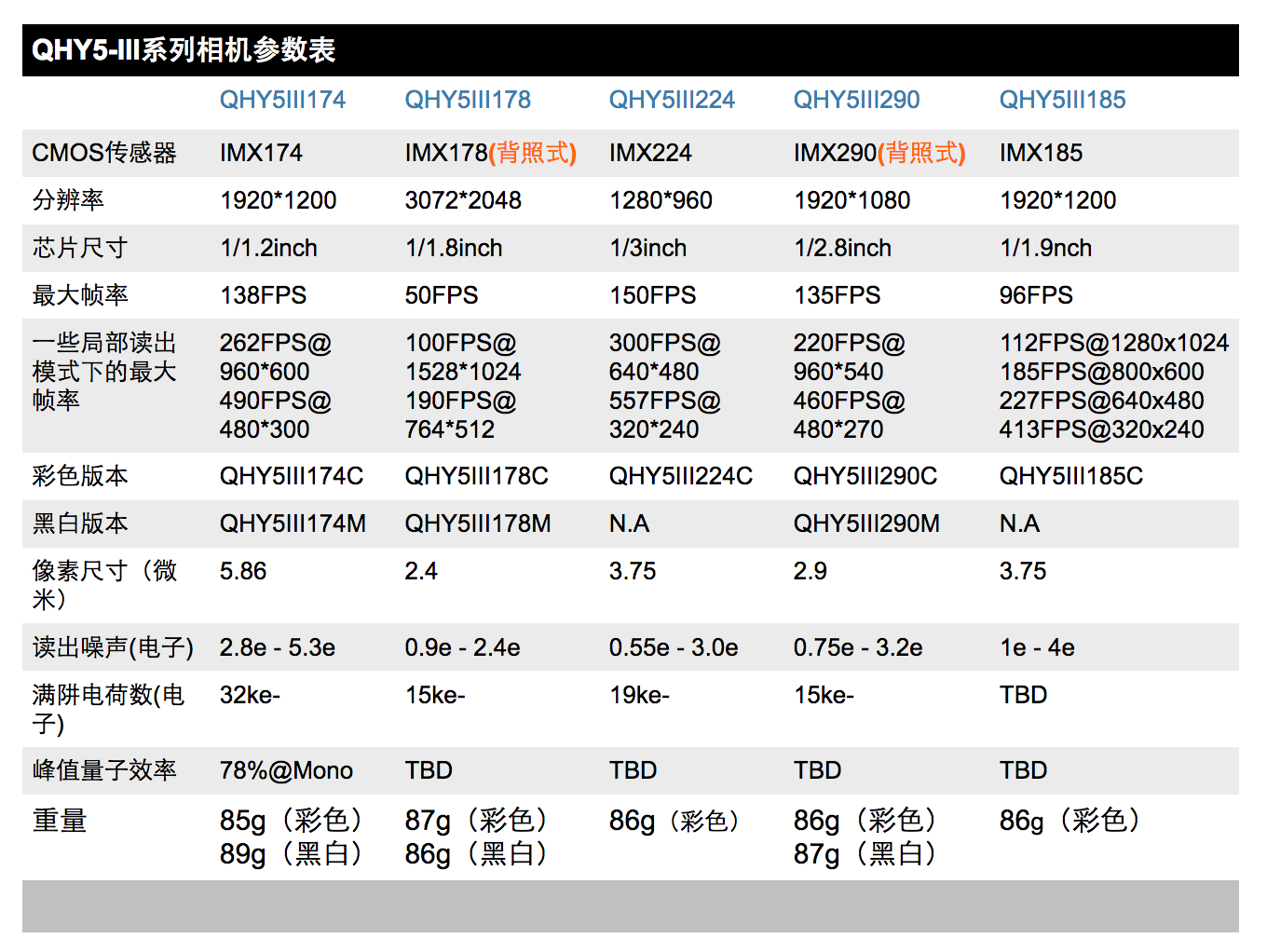1267x952 pixels.
Task: Click the 112FPS@1280x1024 line
Action: coord(1114,343)
